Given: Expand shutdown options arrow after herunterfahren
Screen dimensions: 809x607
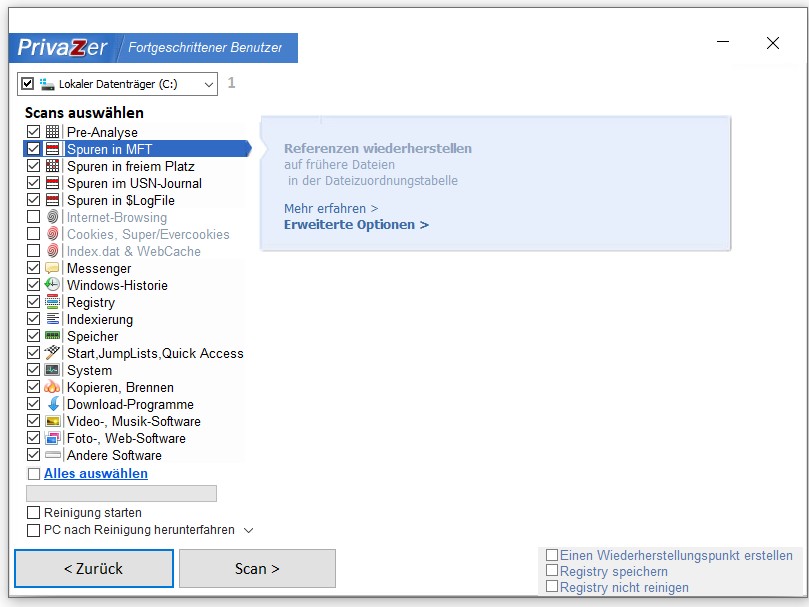Looking at the screenshot, I should [x=248, y=530].
